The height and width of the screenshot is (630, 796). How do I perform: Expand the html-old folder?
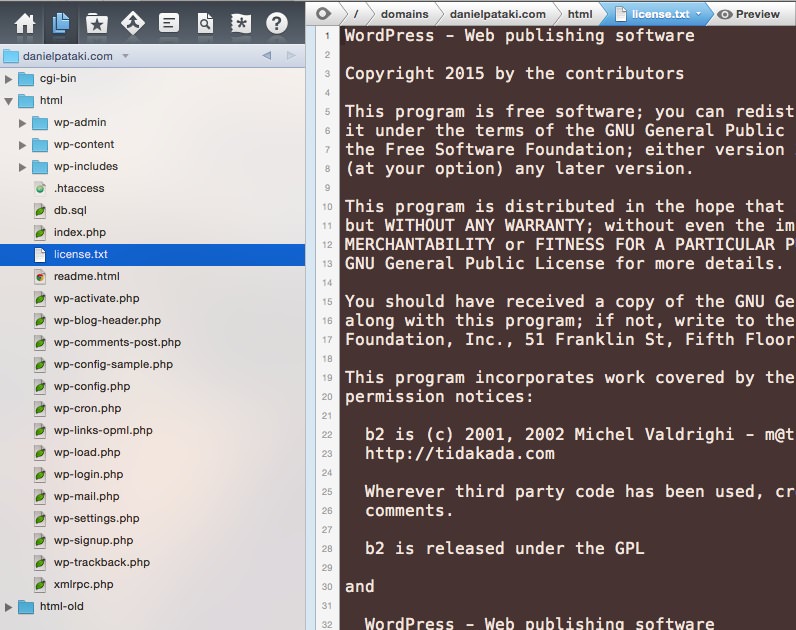(x=8, y=607)
